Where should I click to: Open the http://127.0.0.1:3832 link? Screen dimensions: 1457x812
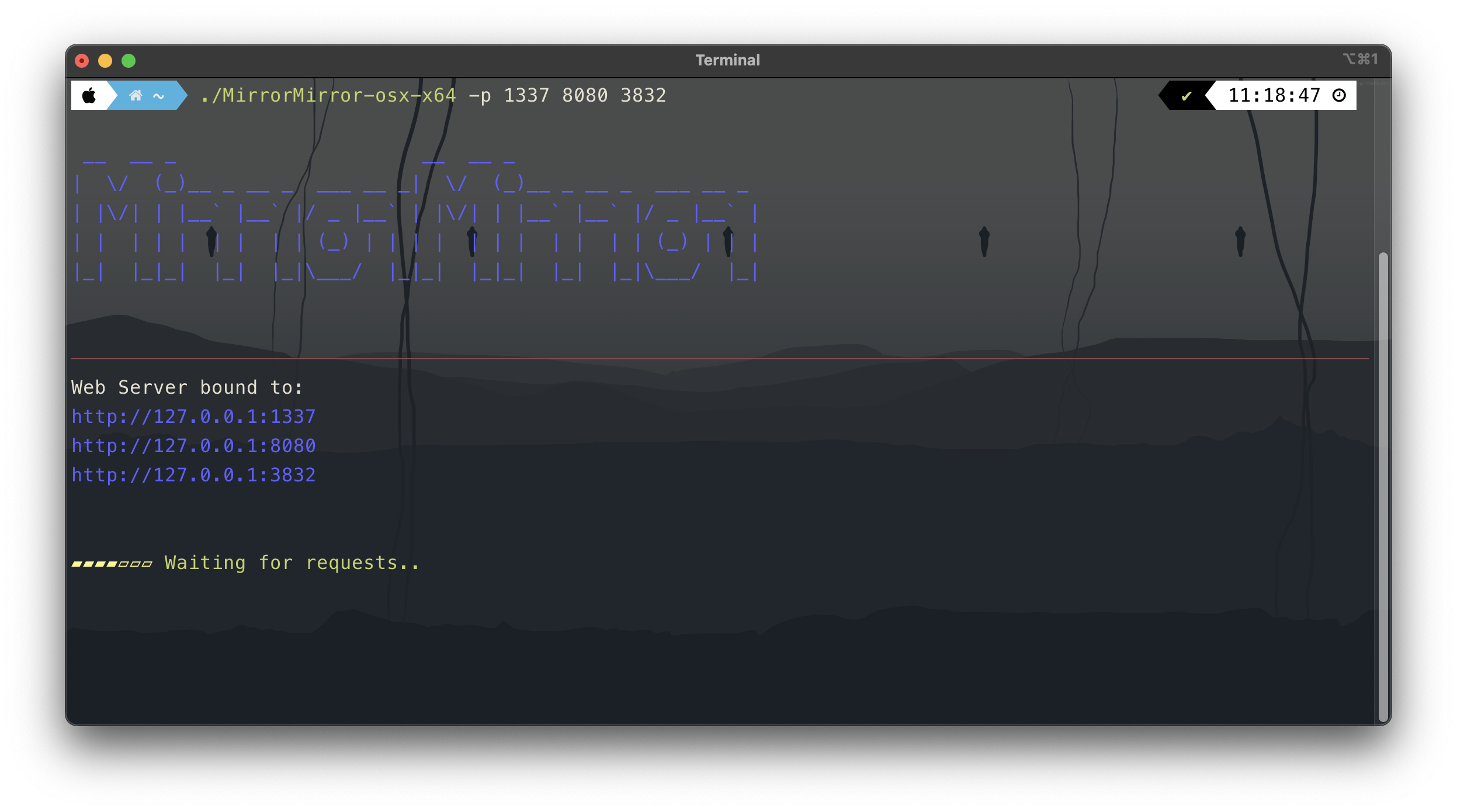[x=193, y=475]
